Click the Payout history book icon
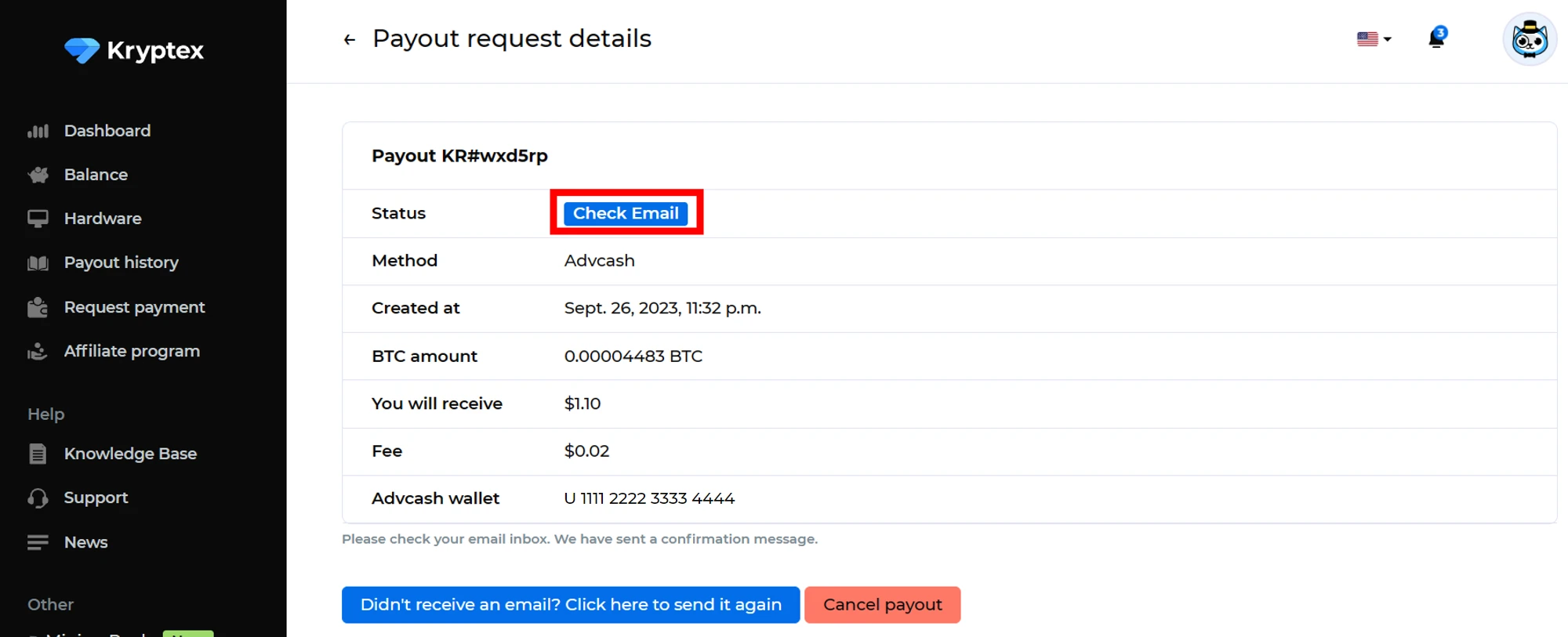This screenshot has width=1568, height=637. pos(38,262)
